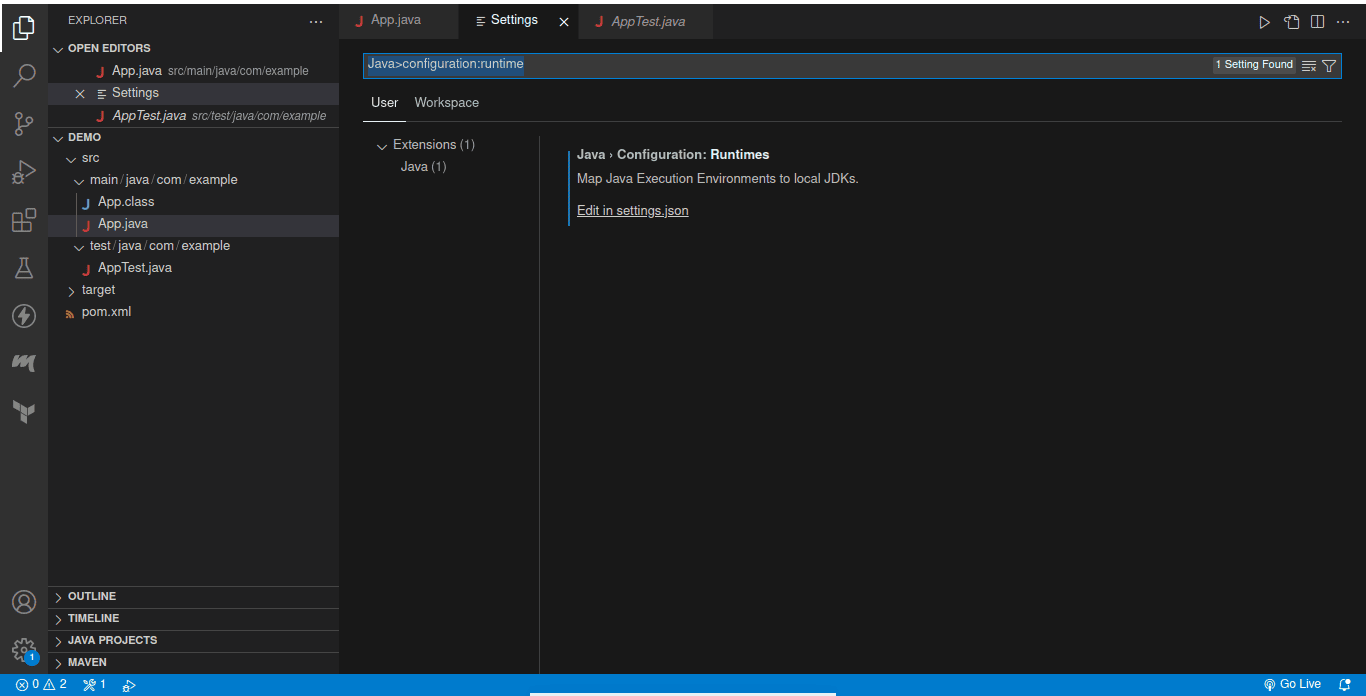
Task: Clear the settings search input icon
Action: pyautogui.click(x=1309, y=66)
